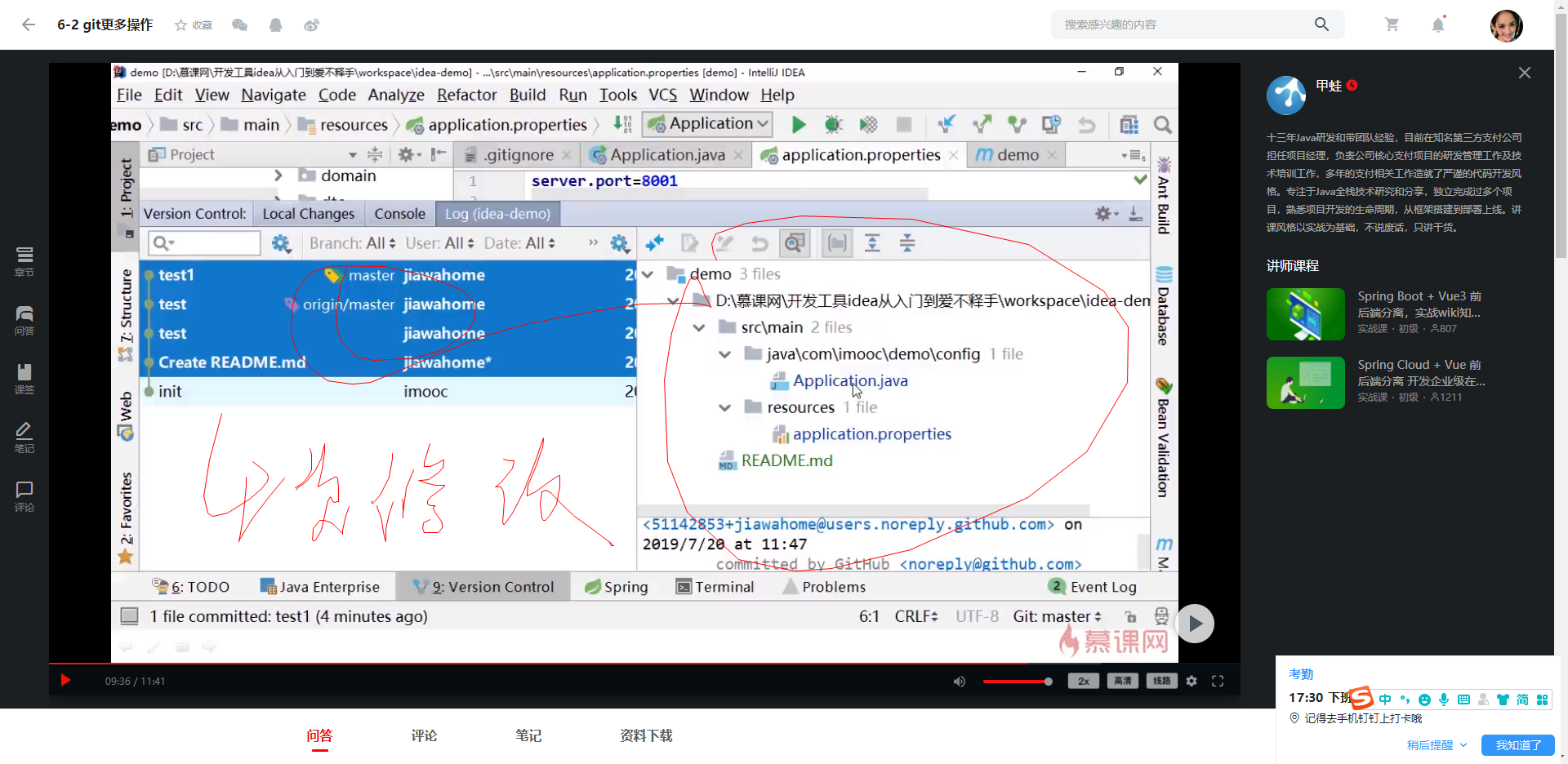
Task: Click the 收藏 star favorite
Action: [193, 25]
